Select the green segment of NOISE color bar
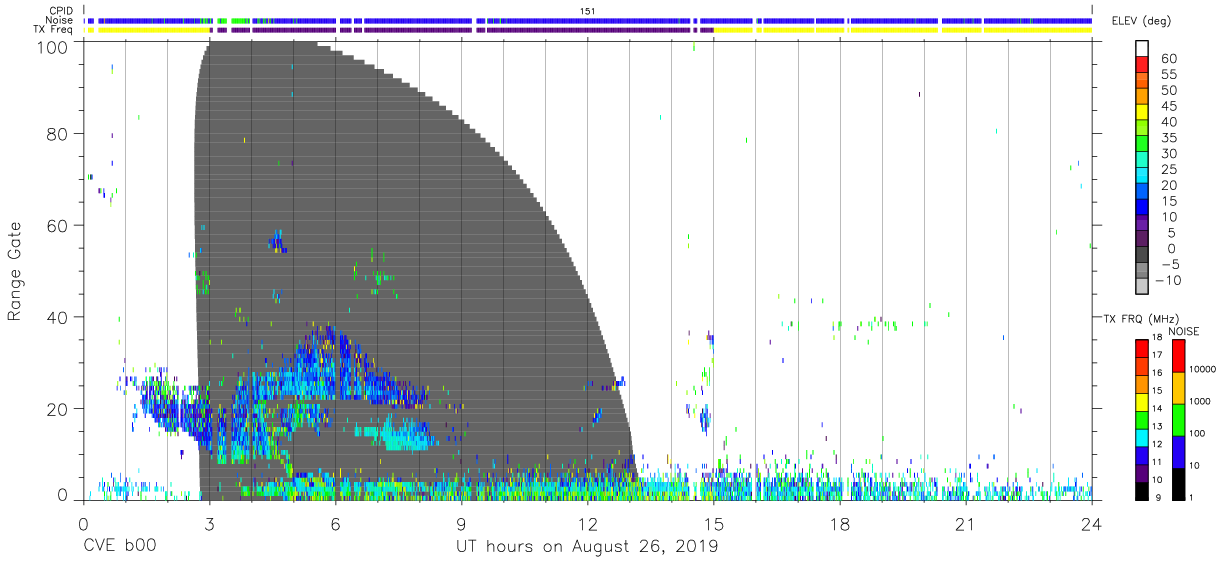Viewport: 1228px width, 567px height. point(1178,419)
